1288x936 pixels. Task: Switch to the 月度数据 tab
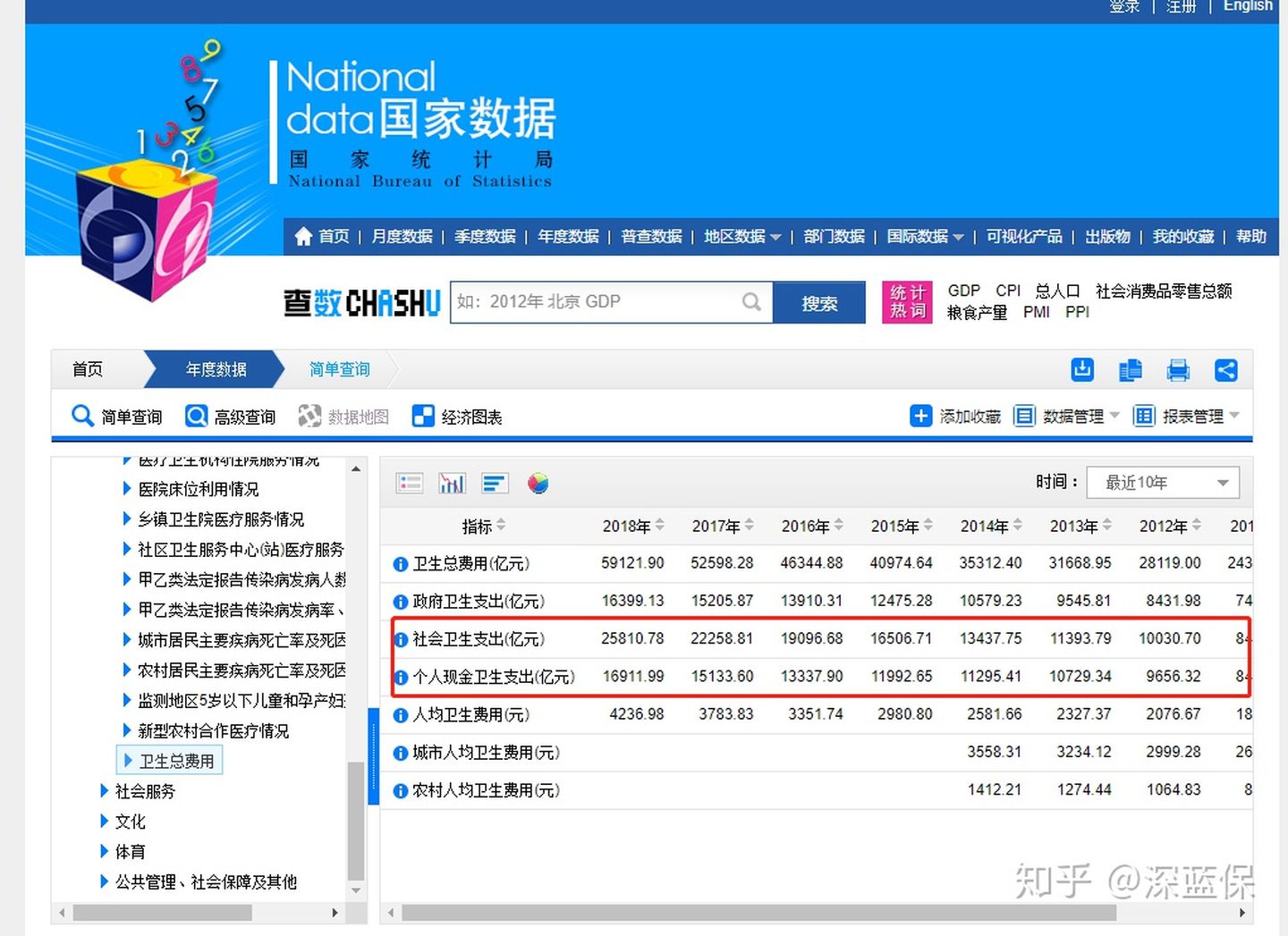[401, 236]
